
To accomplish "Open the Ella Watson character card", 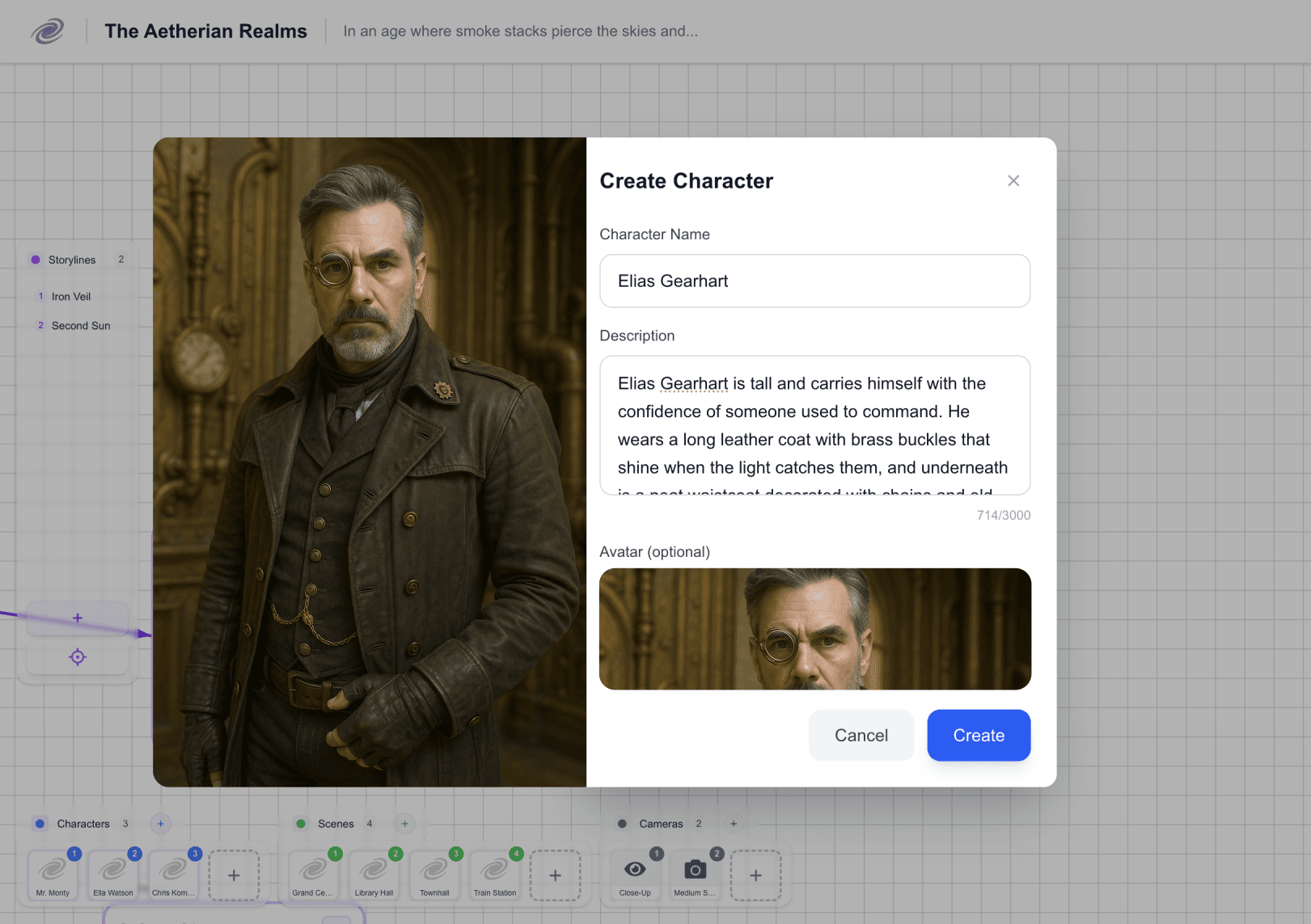I will click(x=113, y=875).
